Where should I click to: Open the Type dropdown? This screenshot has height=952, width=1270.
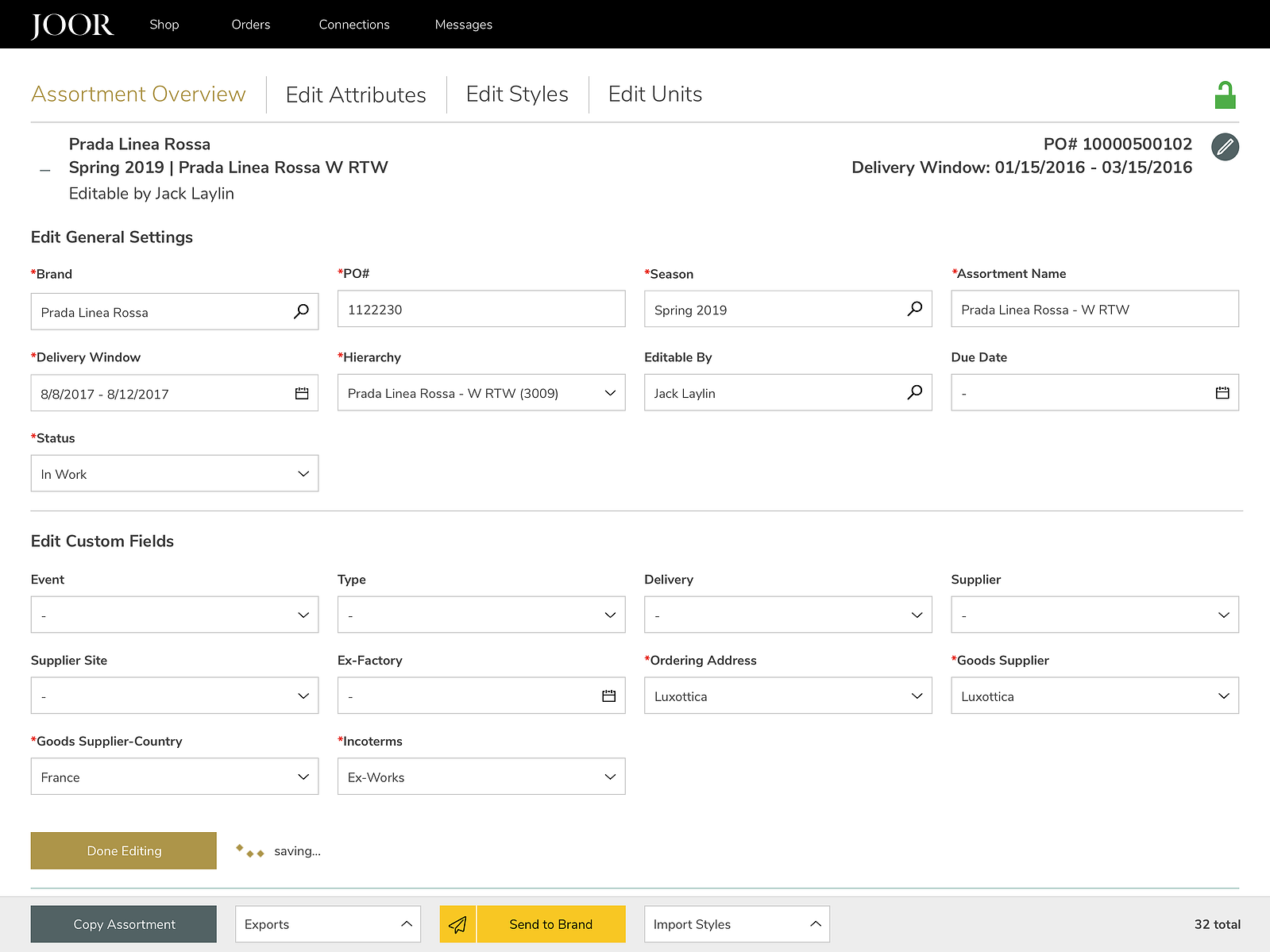click(x=481, y=615)
